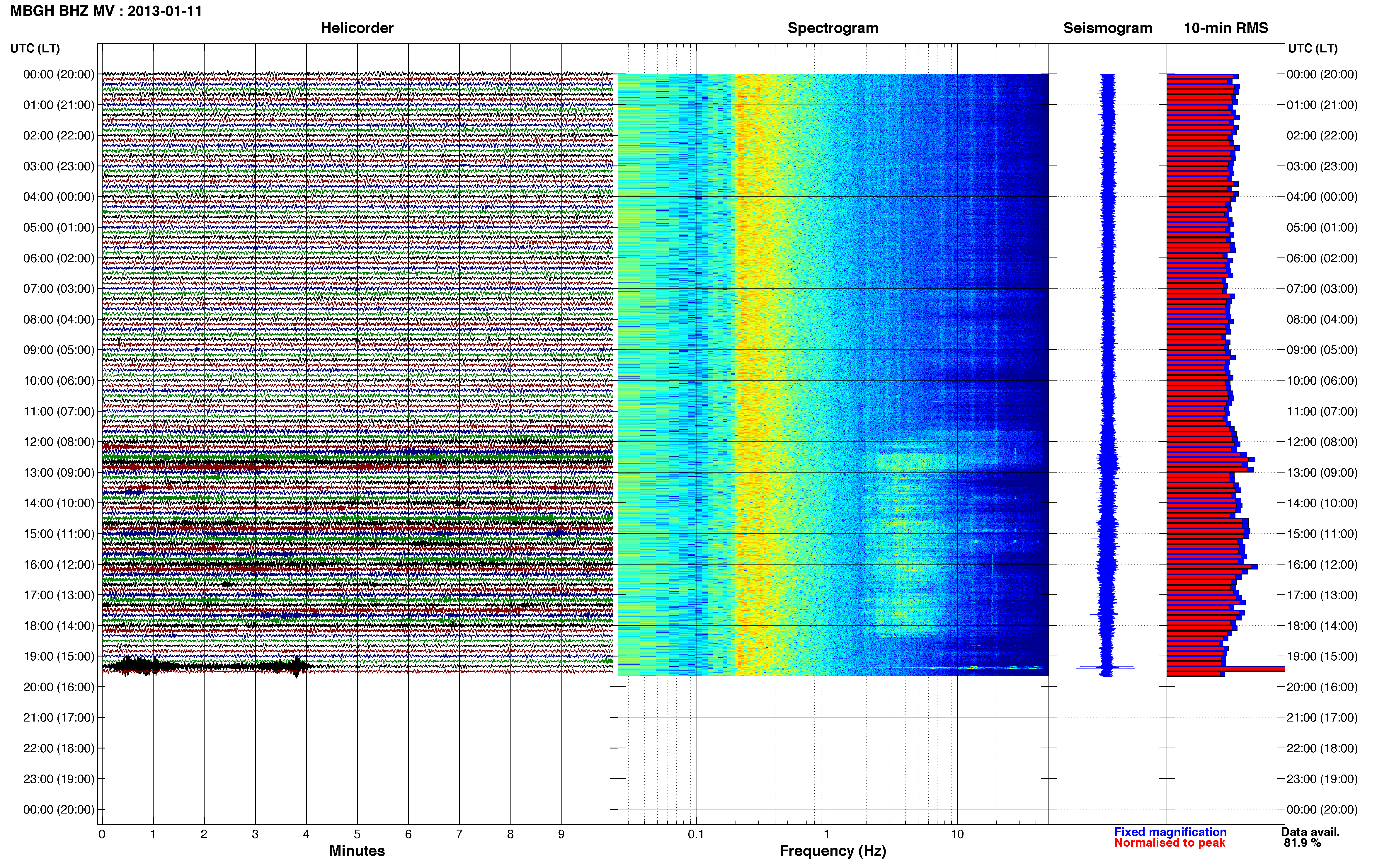Click 03:00 (23:00) label on Helicorder axis

click(x=59, y=166)
